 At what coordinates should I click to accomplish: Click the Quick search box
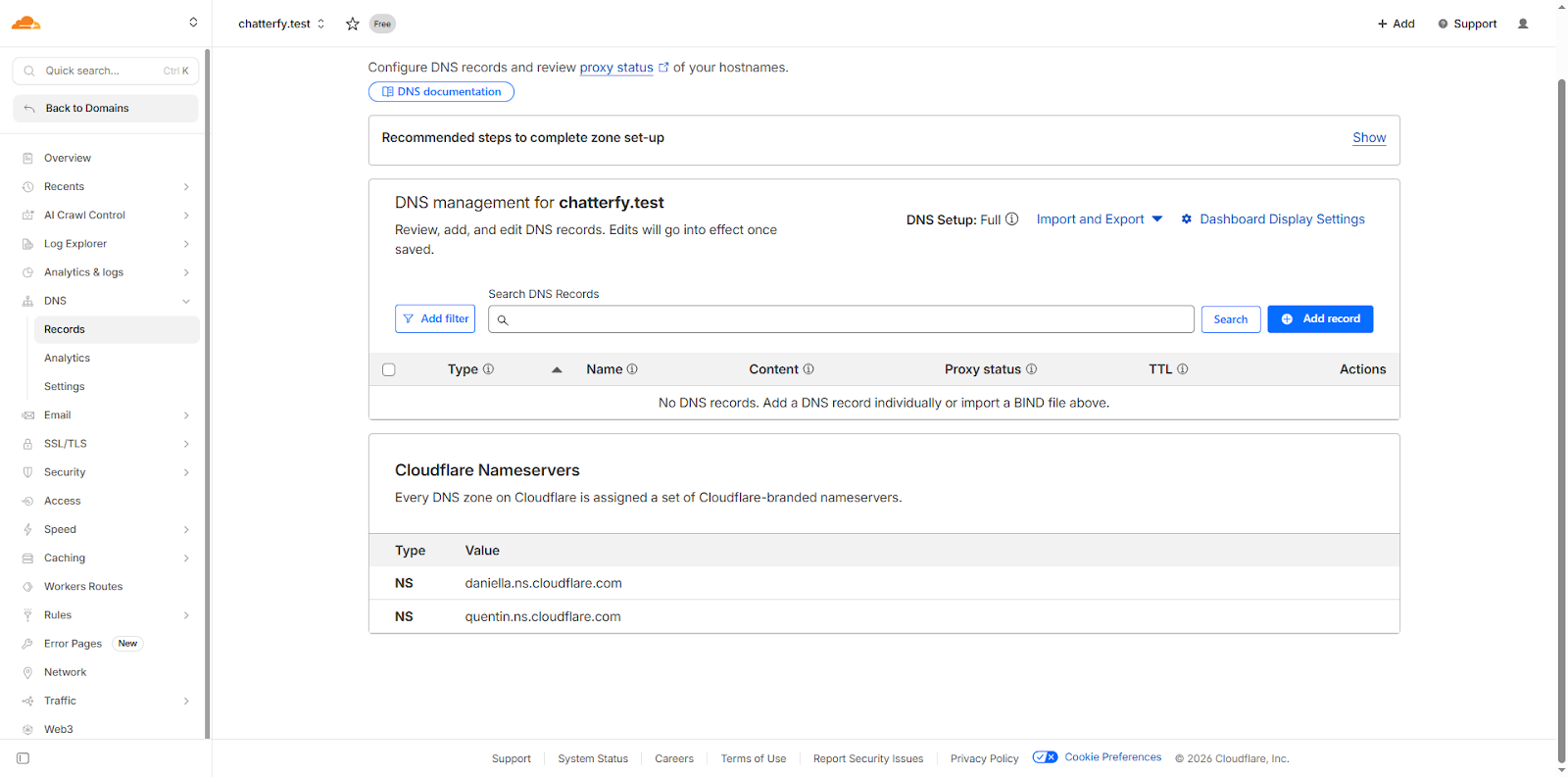click(x=106, y=71)
